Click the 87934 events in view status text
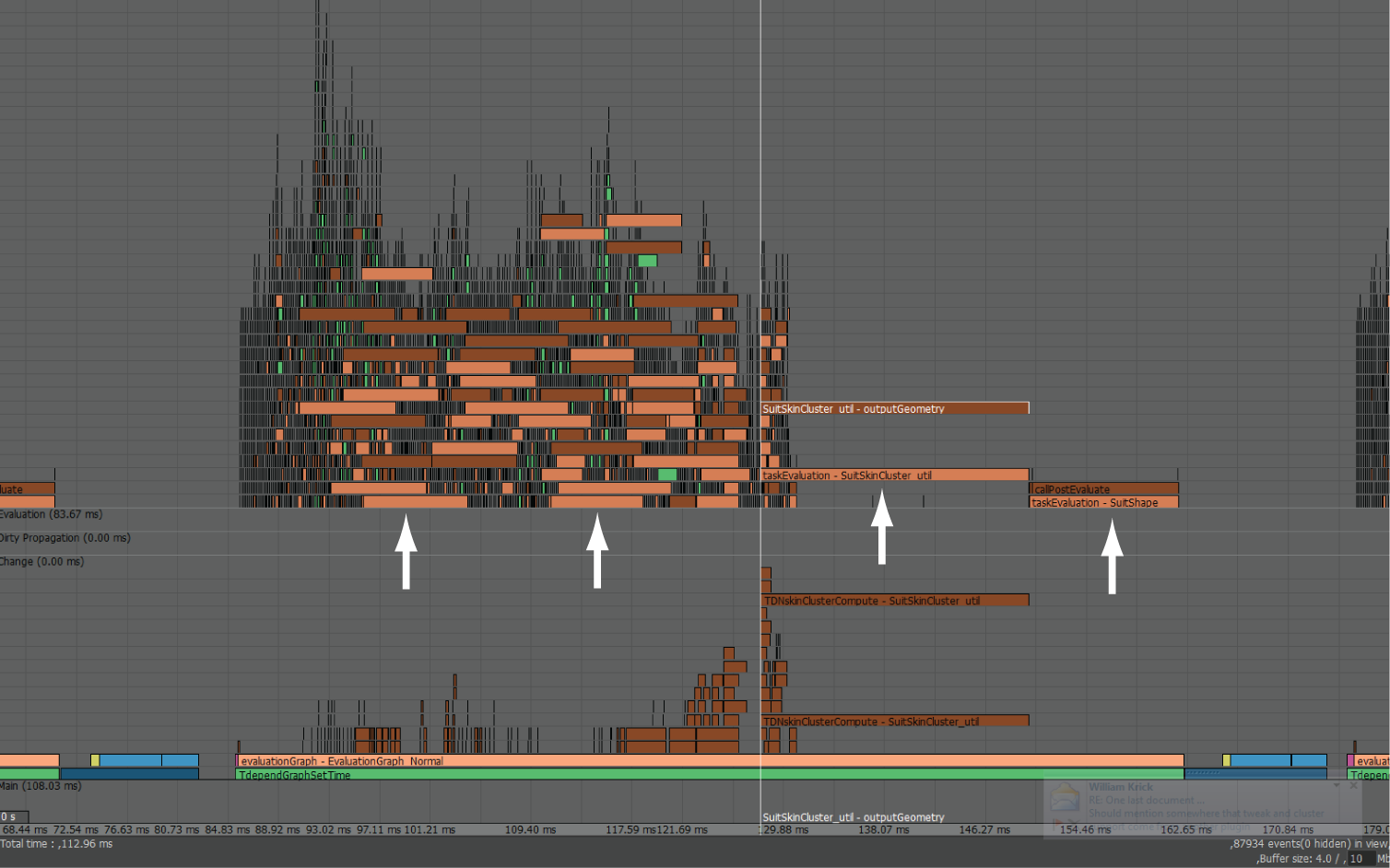 (1309, 843)
